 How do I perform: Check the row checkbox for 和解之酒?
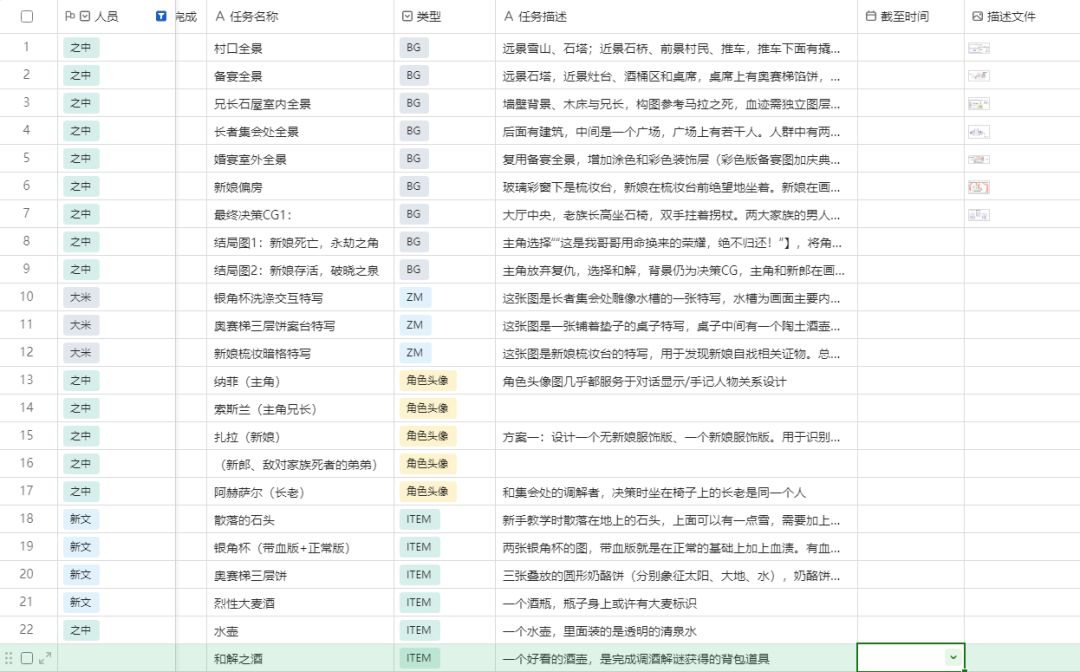click(27, 658)
